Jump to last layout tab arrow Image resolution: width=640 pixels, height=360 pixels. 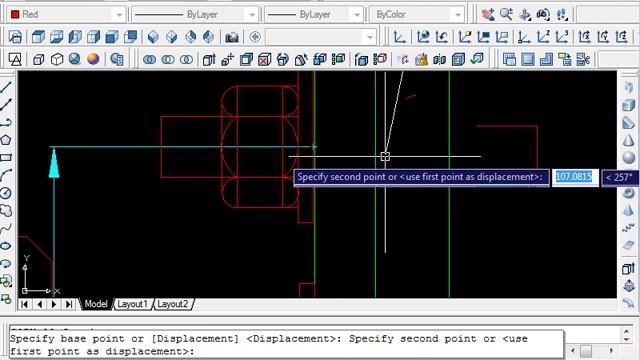tap(69, 304)
